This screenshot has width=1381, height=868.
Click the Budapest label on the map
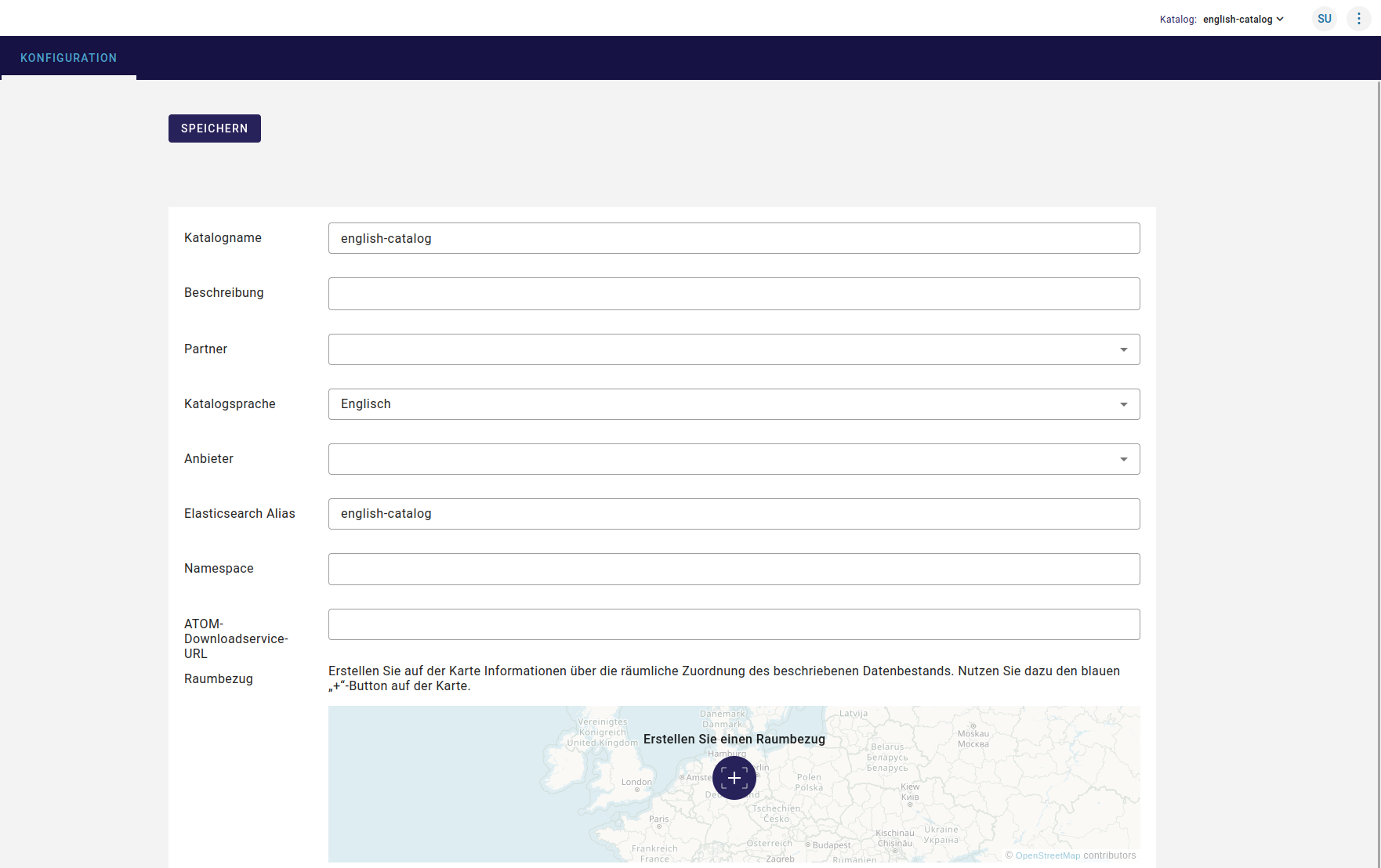point(831,845)
